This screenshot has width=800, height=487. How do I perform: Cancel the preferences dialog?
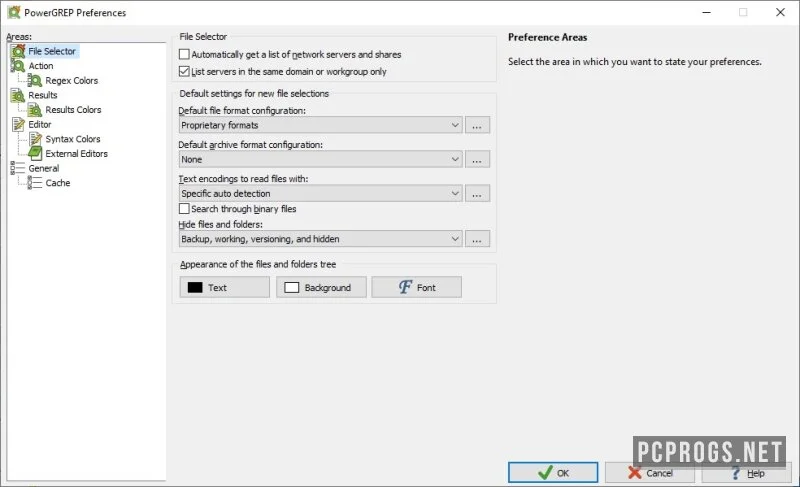click(x=650, y=472)
